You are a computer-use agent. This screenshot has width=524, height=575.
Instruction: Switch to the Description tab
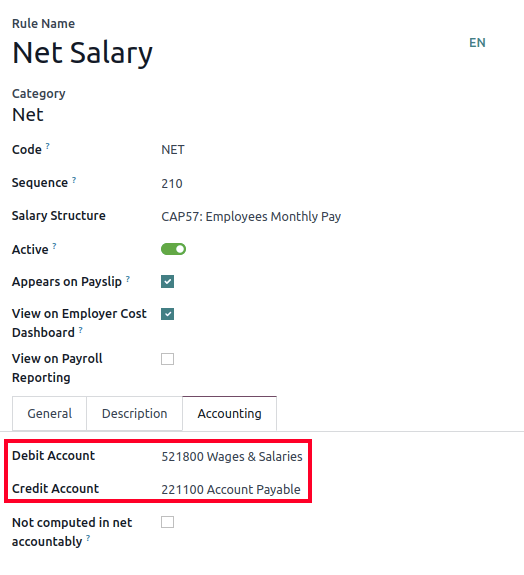click(x=135, y=413)
